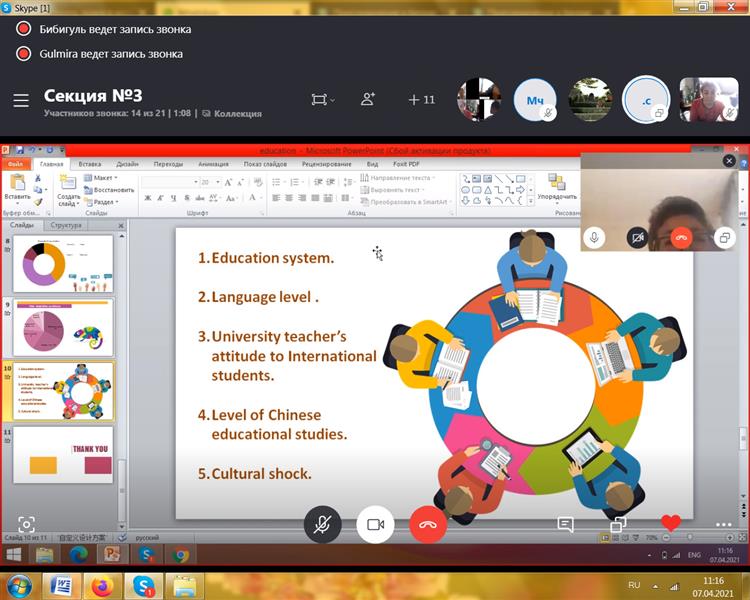Viewport: 750px width, 600px height.
Task: Unmute the microphone in Skype call controls
Action: point(322,524)
